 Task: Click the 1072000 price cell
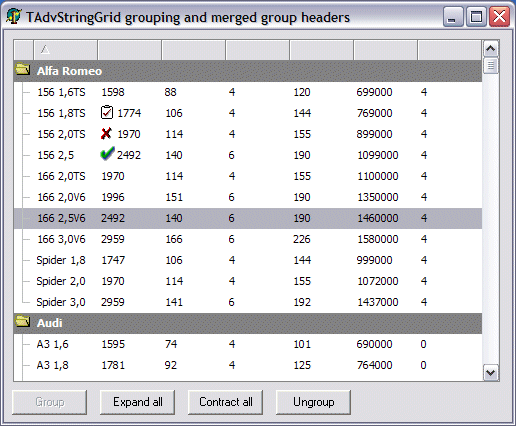(378, 281)
